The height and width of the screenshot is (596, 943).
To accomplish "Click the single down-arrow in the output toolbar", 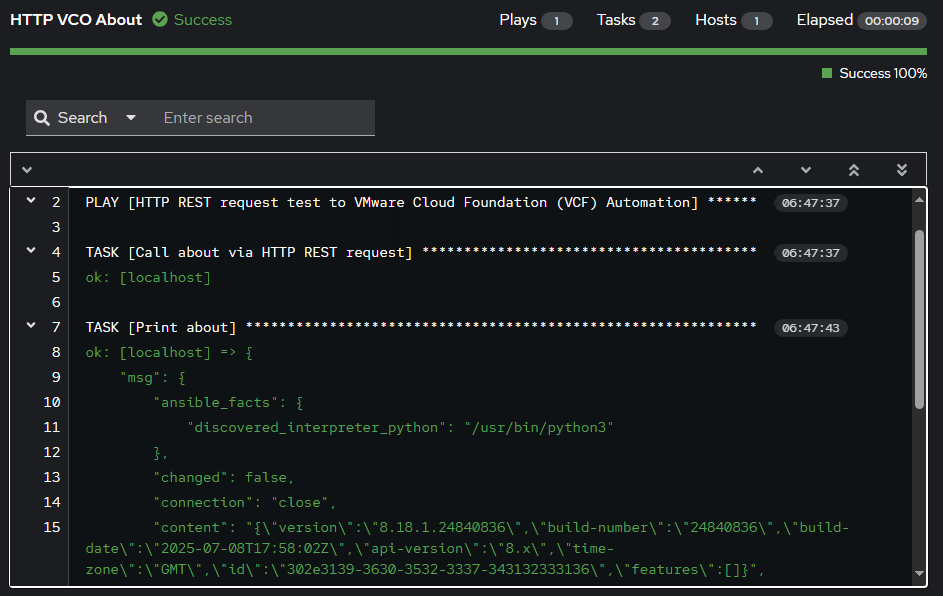I will [805, 169].
